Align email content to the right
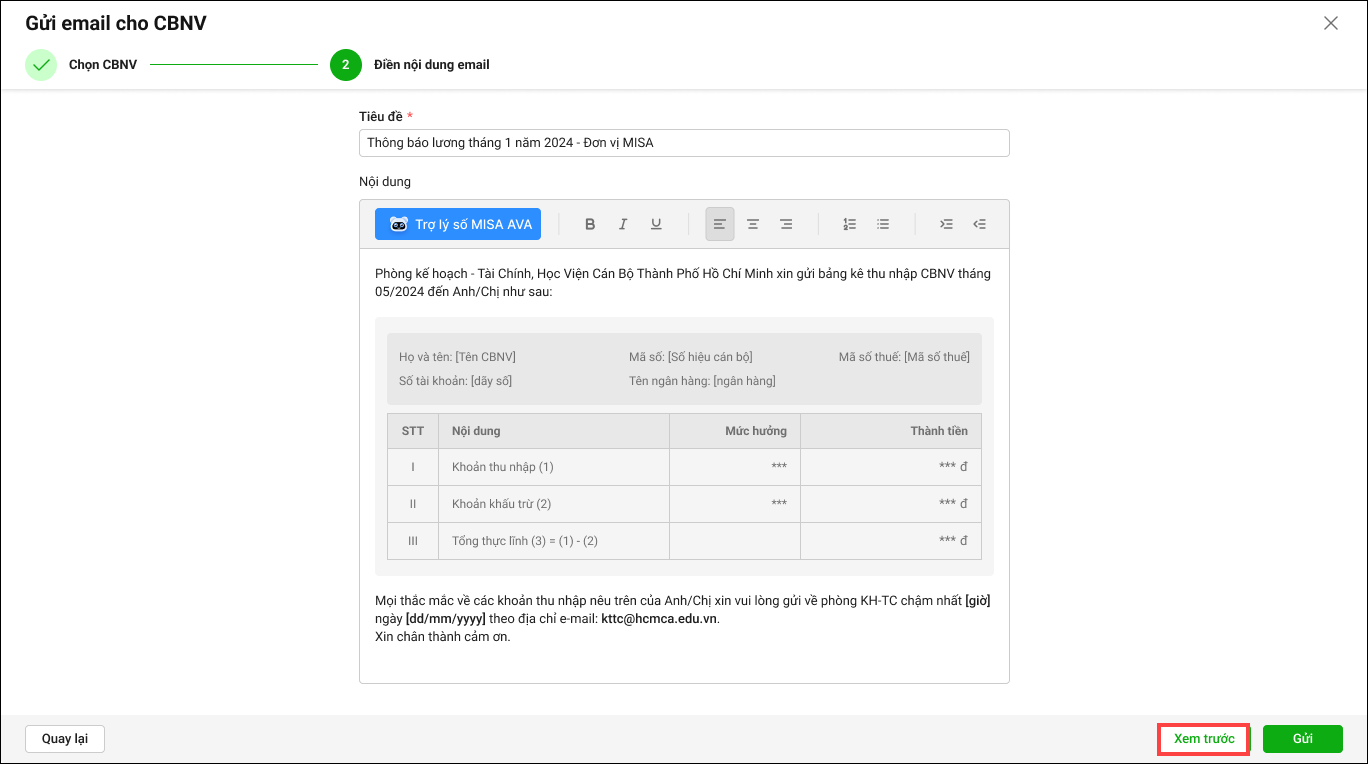1368x764 pixels. [x=786, y=224]
